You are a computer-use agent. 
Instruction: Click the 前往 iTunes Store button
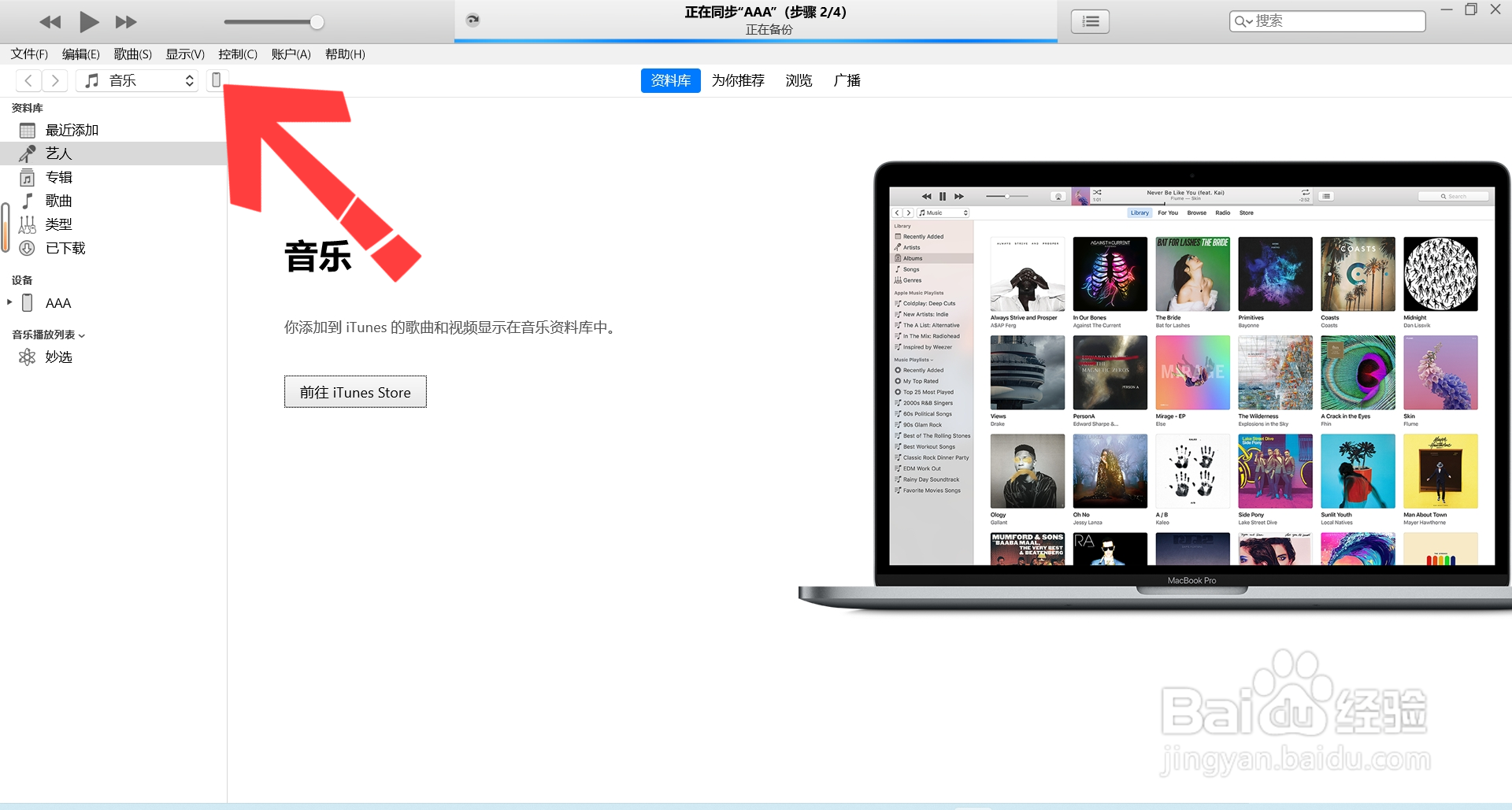click(x=355, y=392)
